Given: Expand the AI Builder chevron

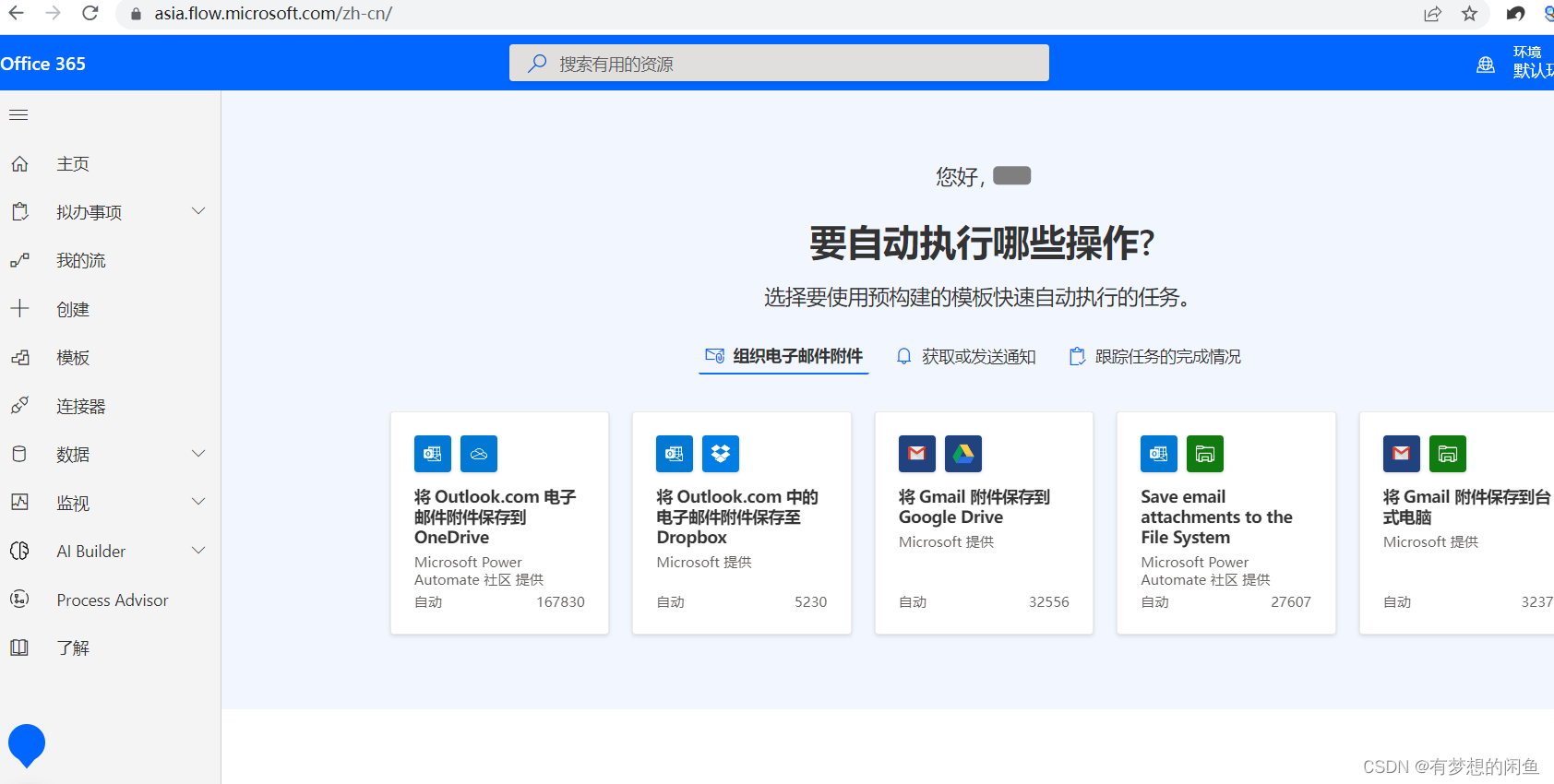Looking at the screenshot, I should coord(198,551).
